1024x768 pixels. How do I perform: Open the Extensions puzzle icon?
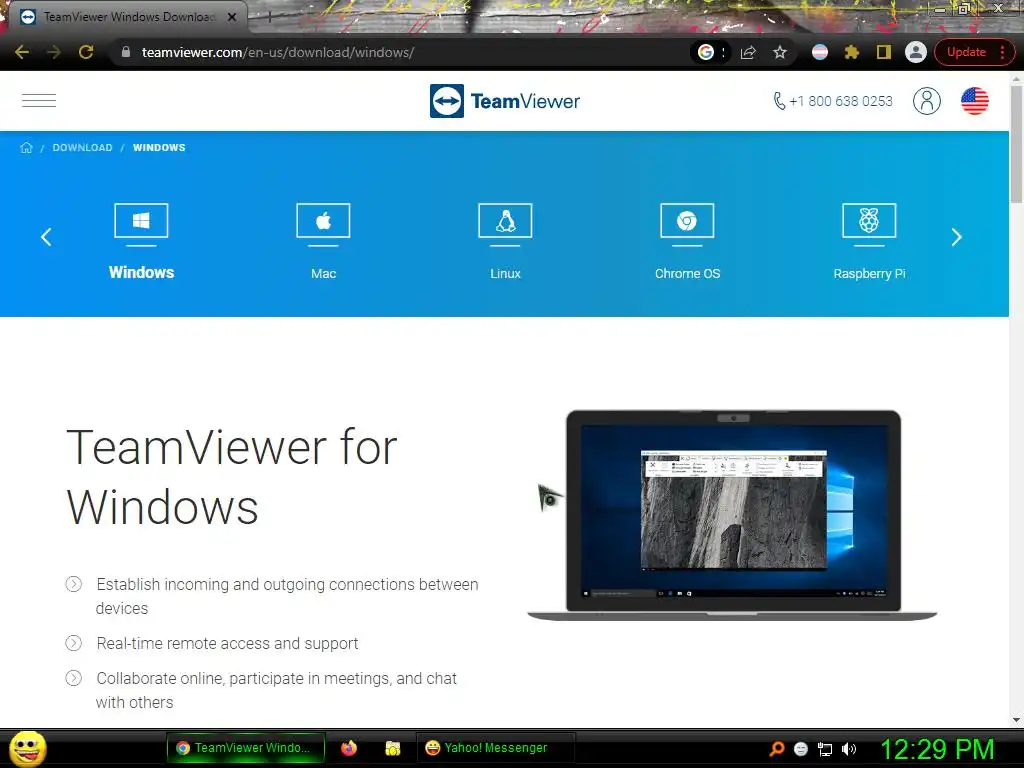pyautogui.click(x=852, y=52)
